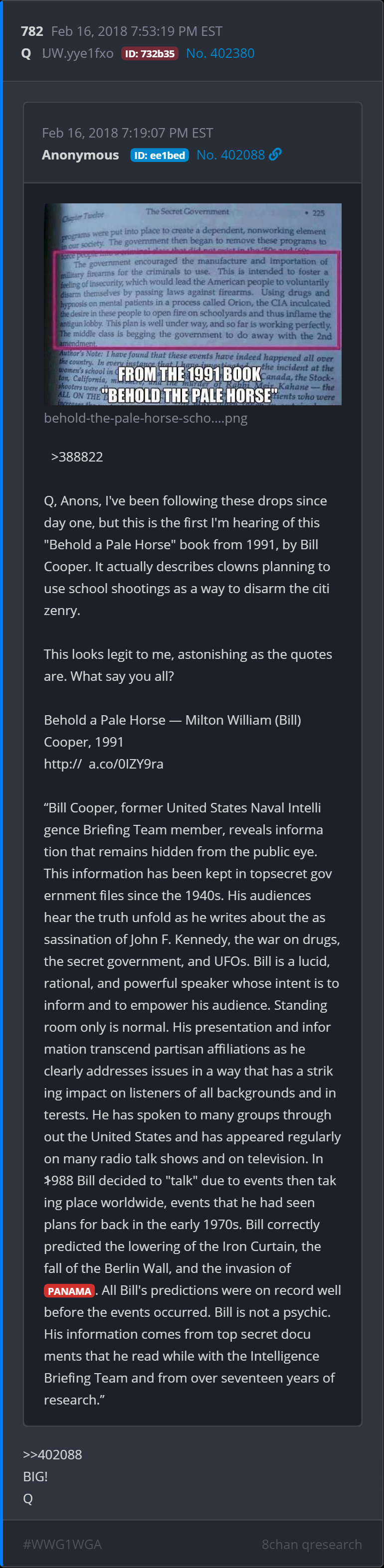Viewport: 384px width, 1568px height.
Task: Click the red ID: 732b35 badge
Action: [x=150, y=53]
